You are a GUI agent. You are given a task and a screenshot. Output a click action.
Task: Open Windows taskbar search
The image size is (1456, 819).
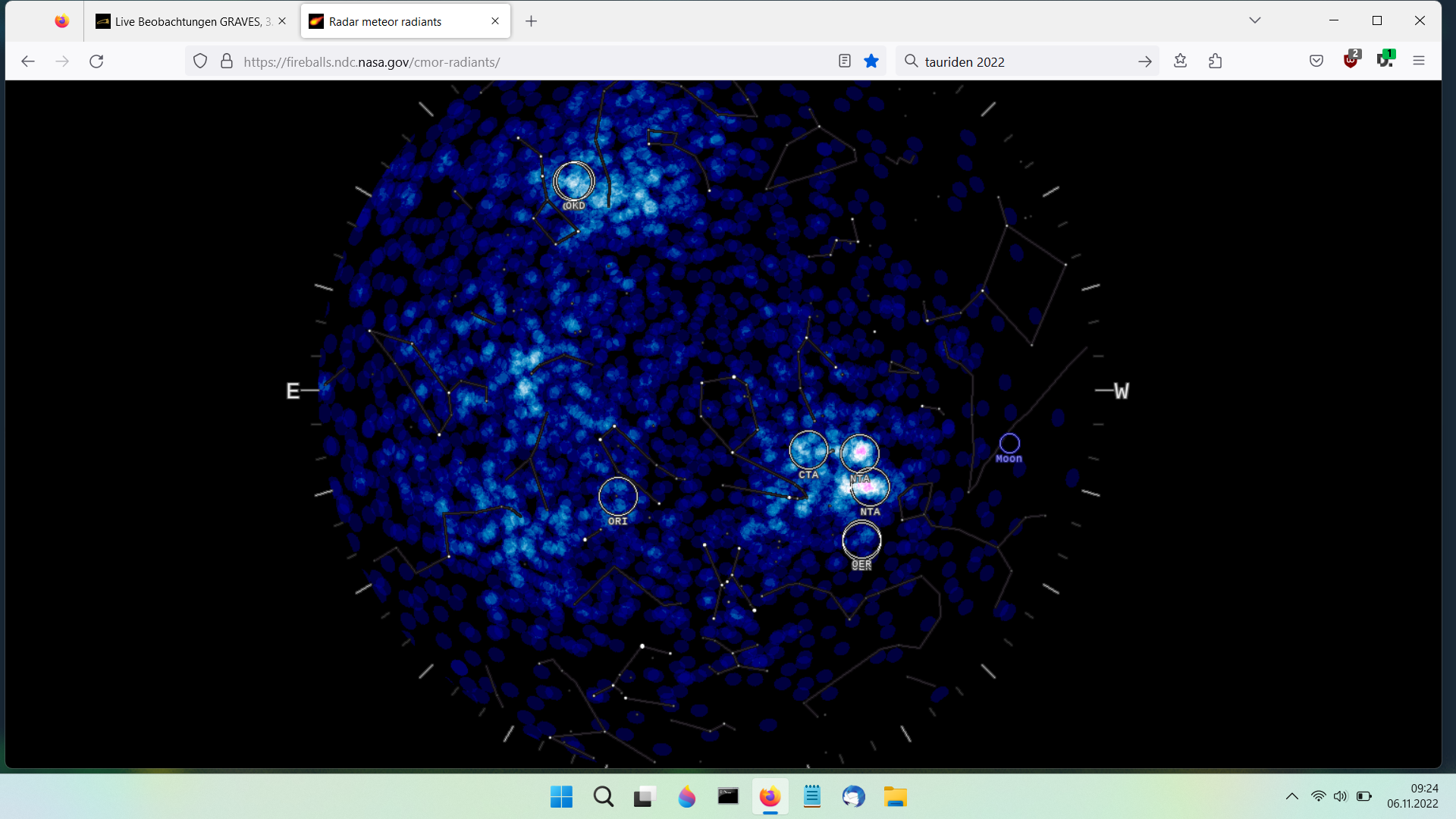pos(604,797)
